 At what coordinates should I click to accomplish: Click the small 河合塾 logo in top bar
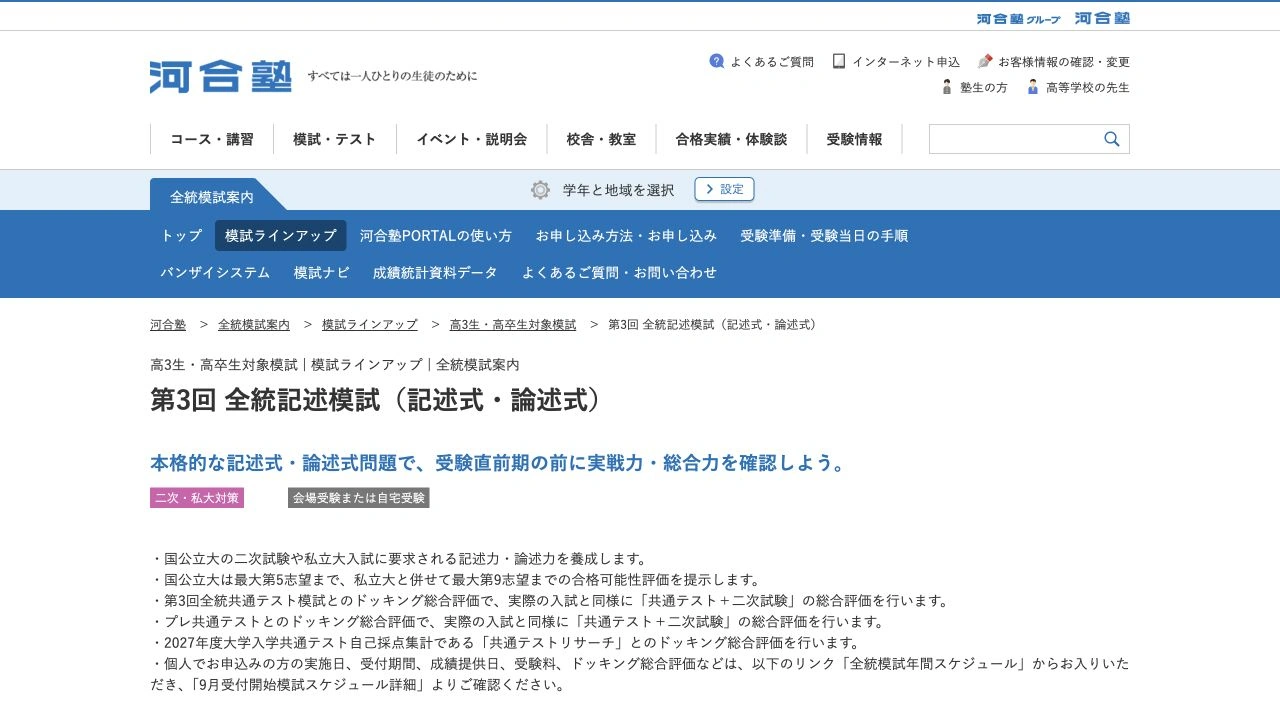coord(1102,18)
